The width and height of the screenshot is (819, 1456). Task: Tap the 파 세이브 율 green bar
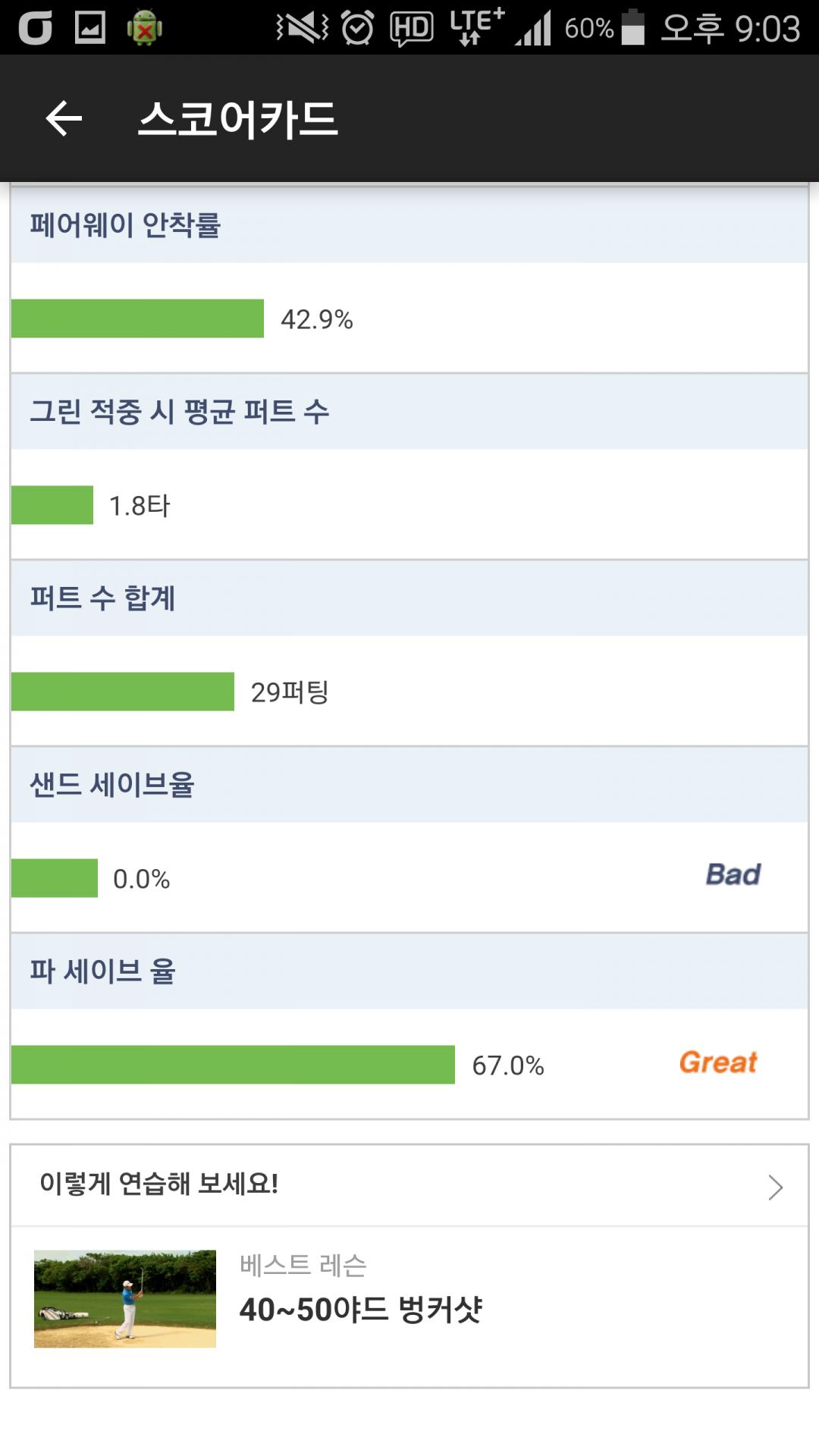pyautogui.click(x=233, y=1065)
